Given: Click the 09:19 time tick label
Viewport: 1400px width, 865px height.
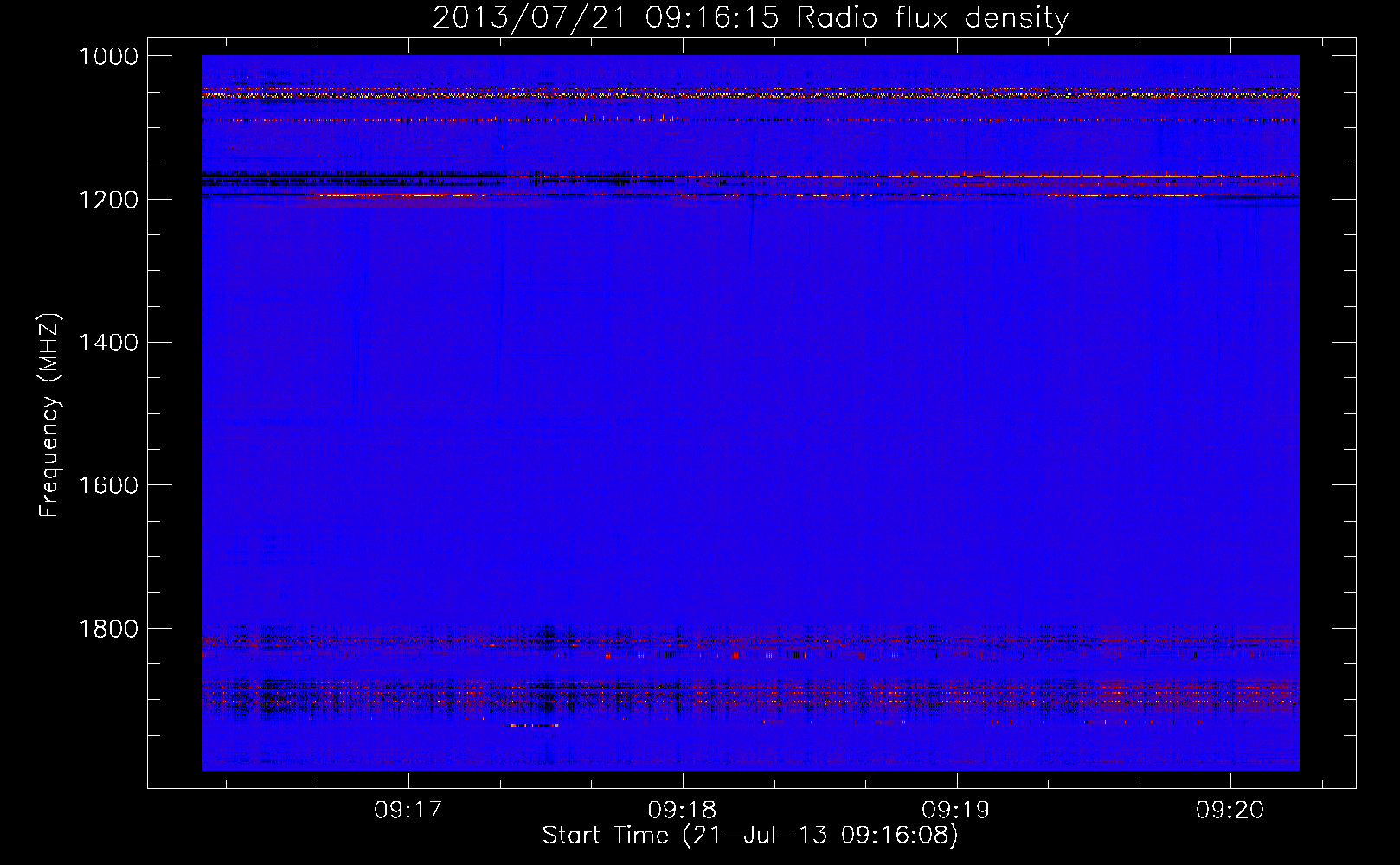Looking at the screenshot, I should pyautogui.click(x=956, y=811).
